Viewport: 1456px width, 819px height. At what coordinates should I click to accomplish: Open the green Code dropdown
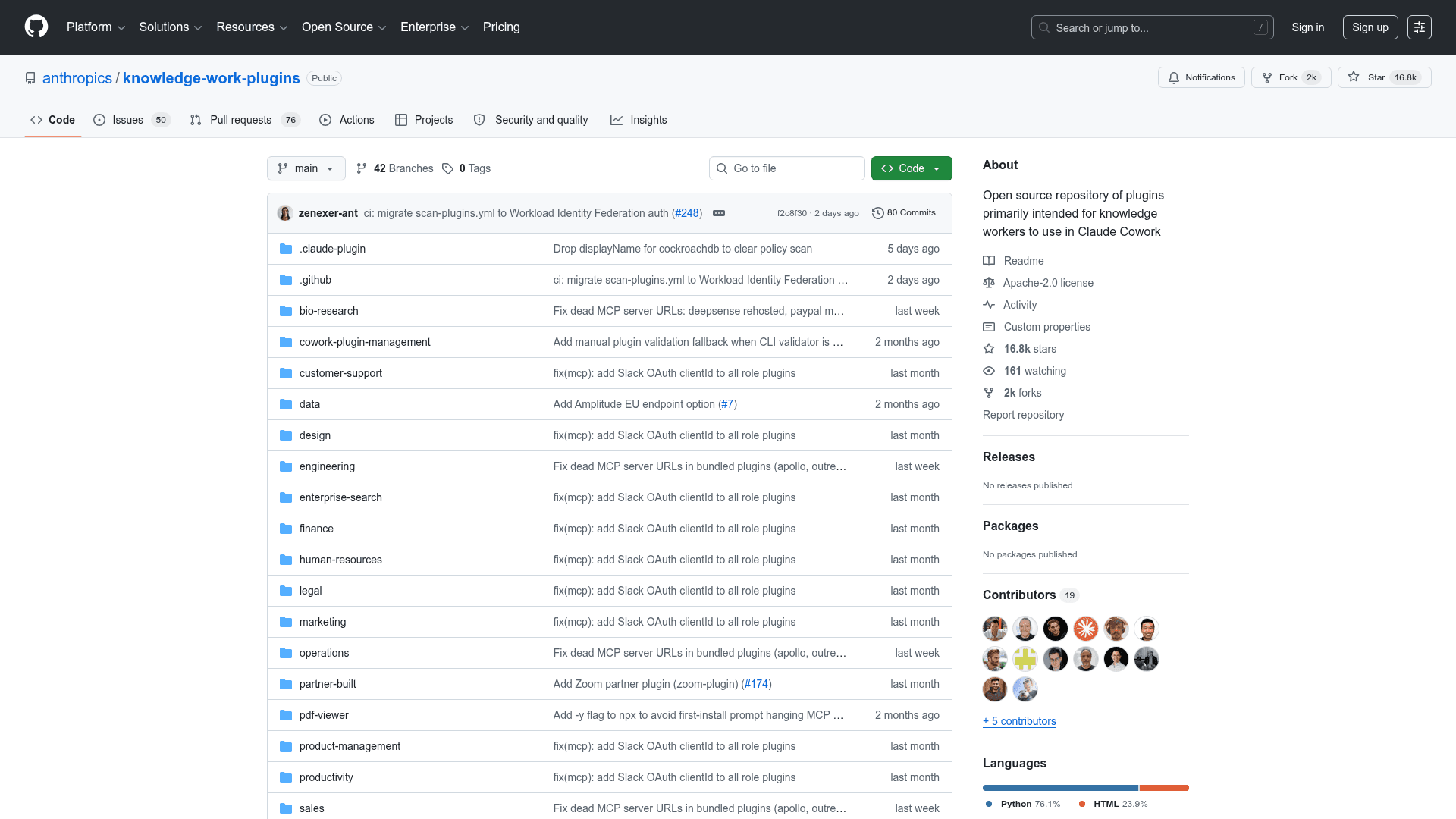[912, 168]
